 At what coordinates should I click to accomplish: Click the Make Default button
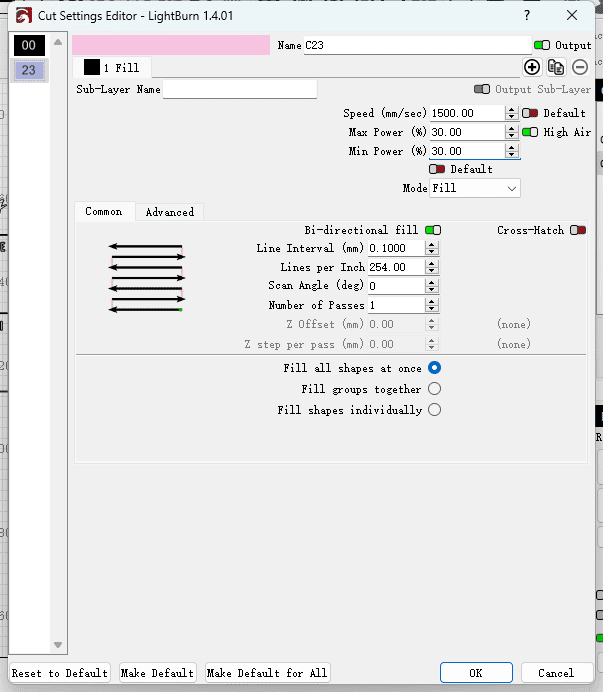[x=157, y=673]
